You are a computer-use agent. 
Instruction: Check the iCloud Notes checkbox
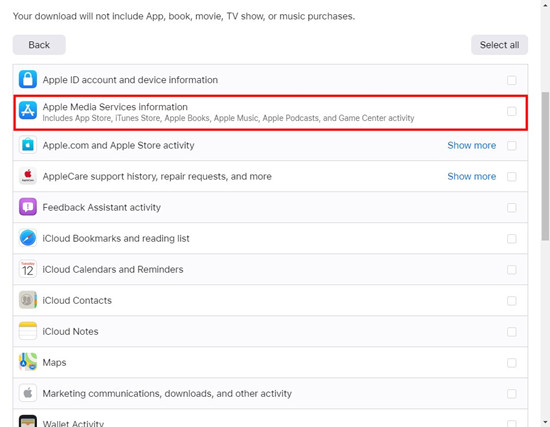(x=511, y=332)
